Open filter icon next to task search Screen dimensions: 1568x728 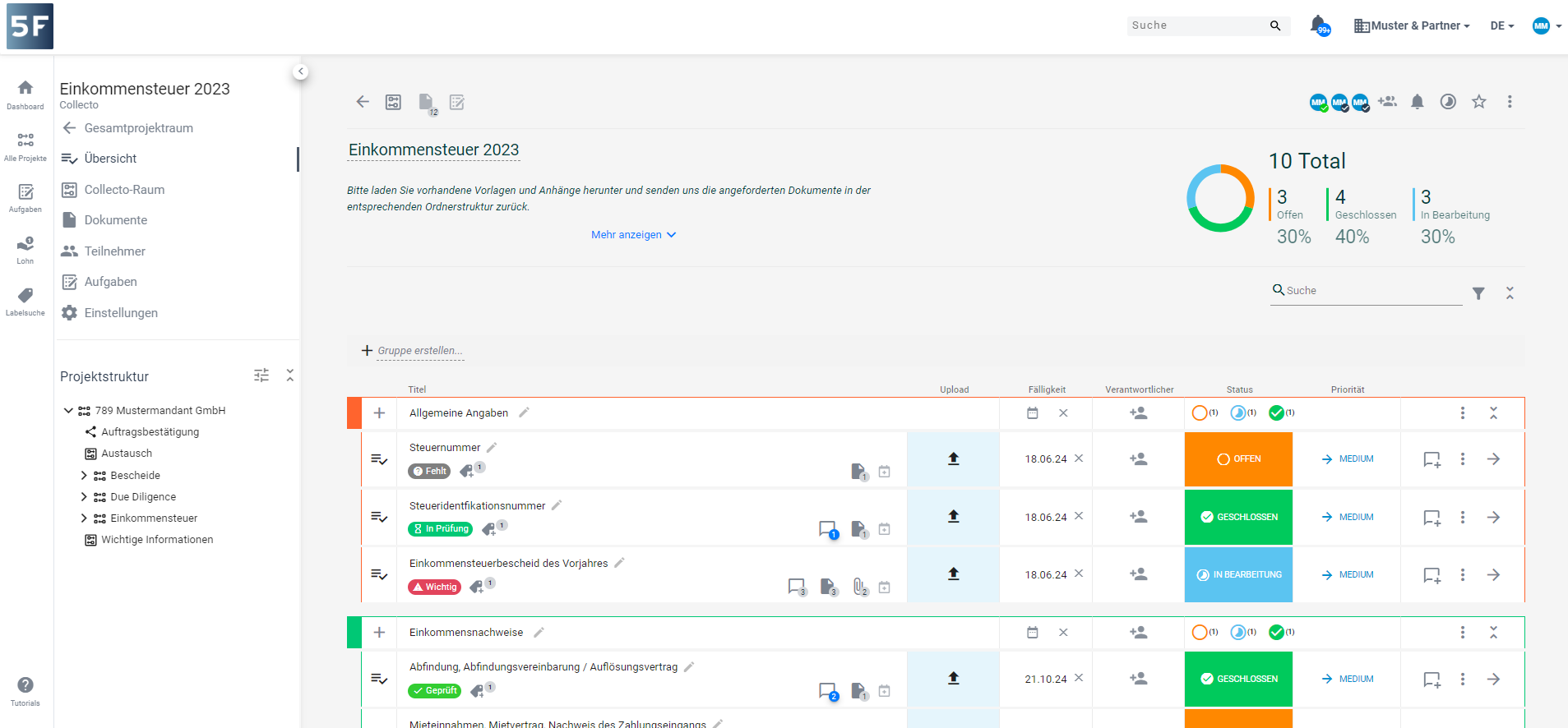point(1478,293)
